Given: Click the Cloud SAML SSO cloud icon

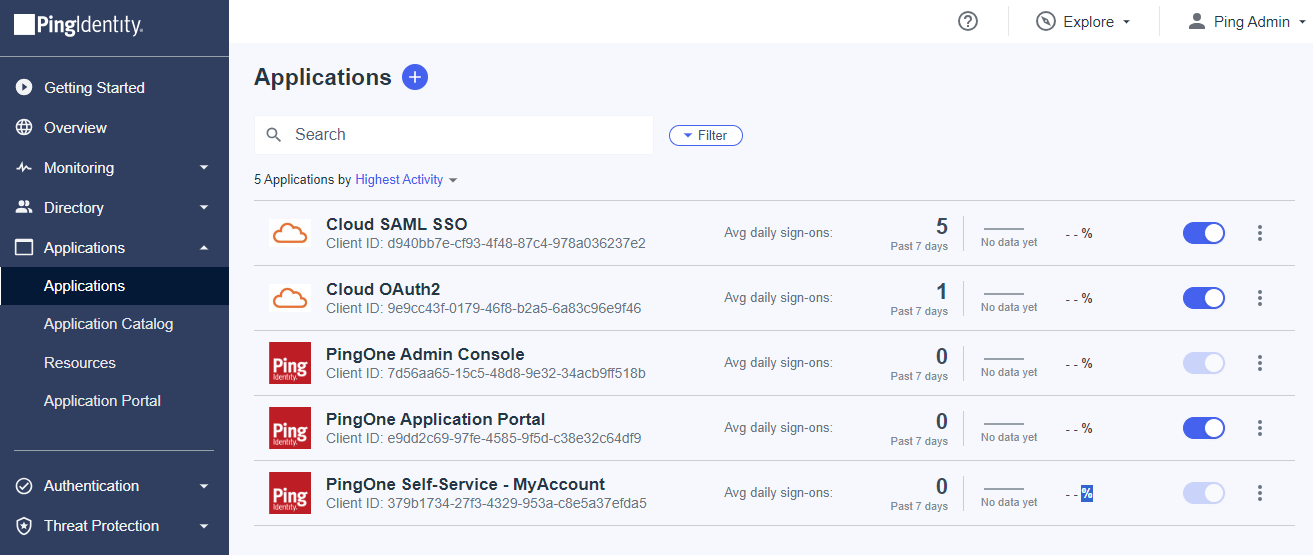Looking at the screenshot, I should [x=290, y=233].
